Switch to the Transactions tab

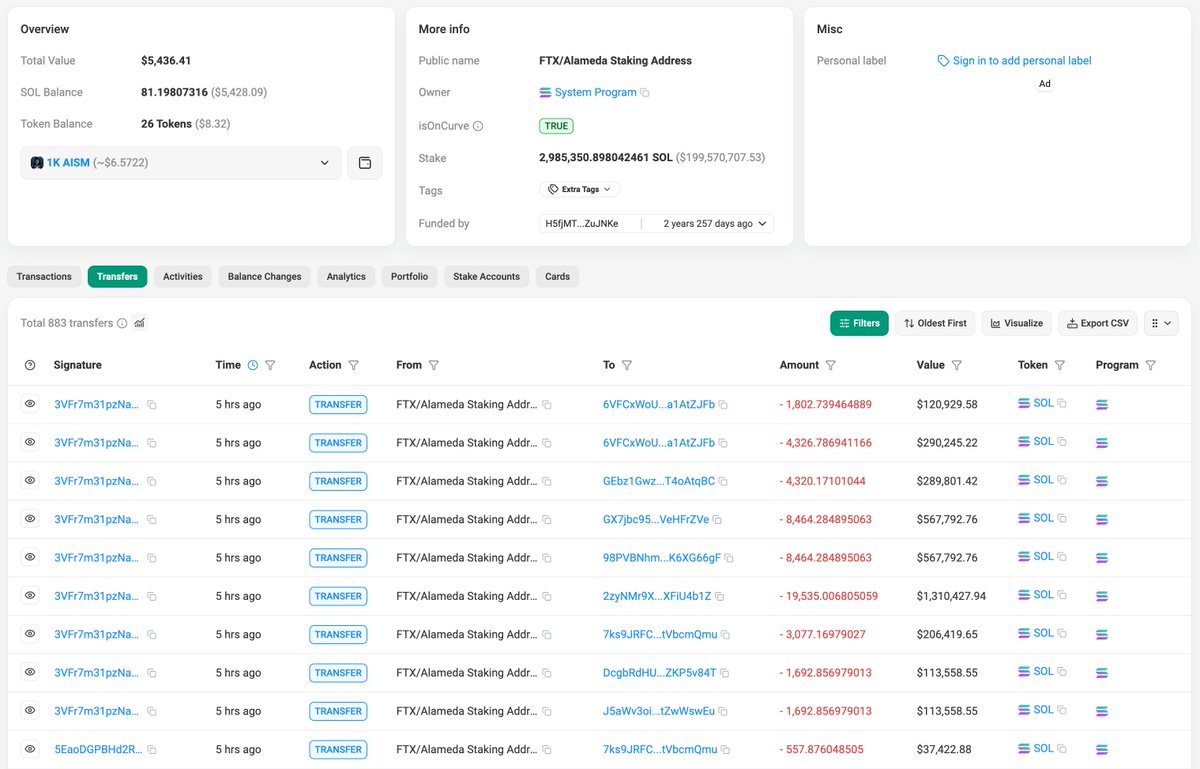[44, 277]
